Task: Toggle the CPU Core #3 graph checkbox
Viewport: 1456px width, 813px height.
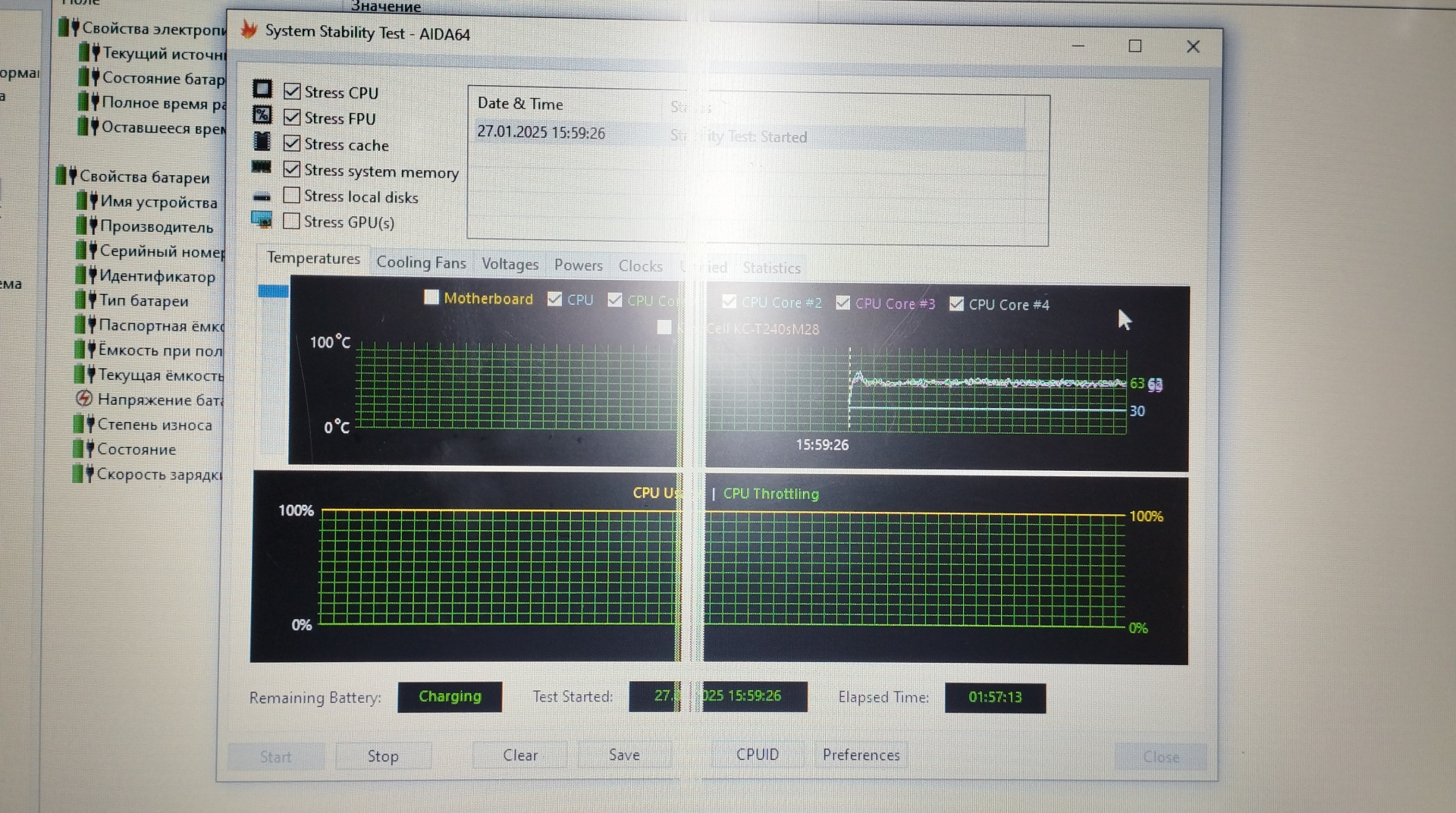Action: (843, 303)
